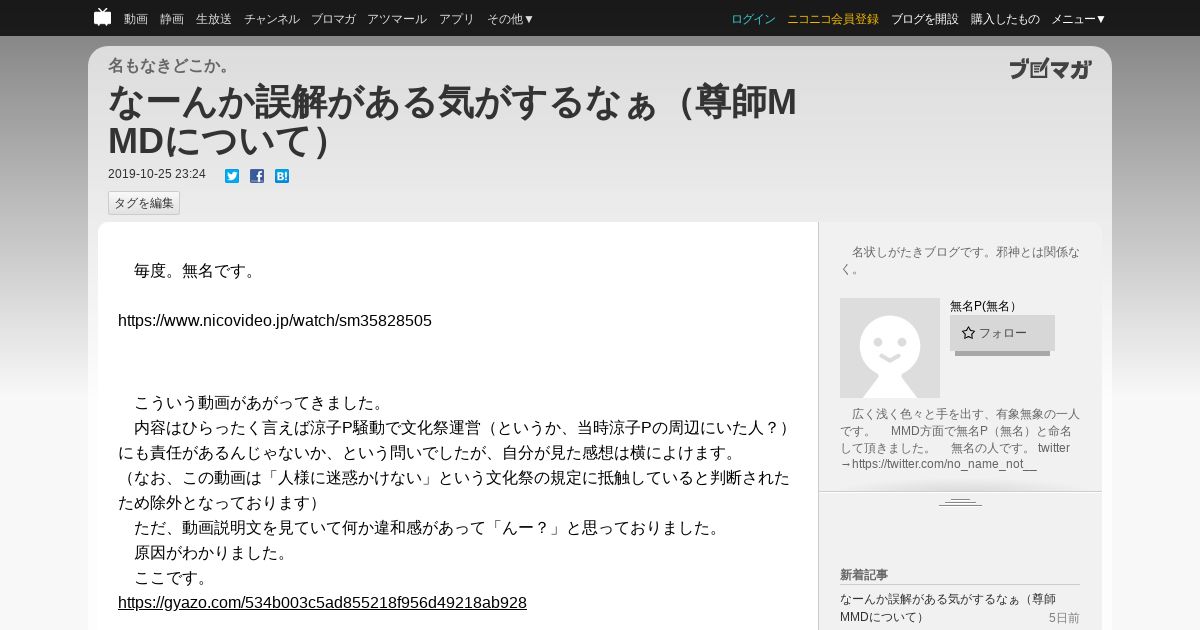
Task: Open the チャンネル menu item
Action: [x=272, y=19]
